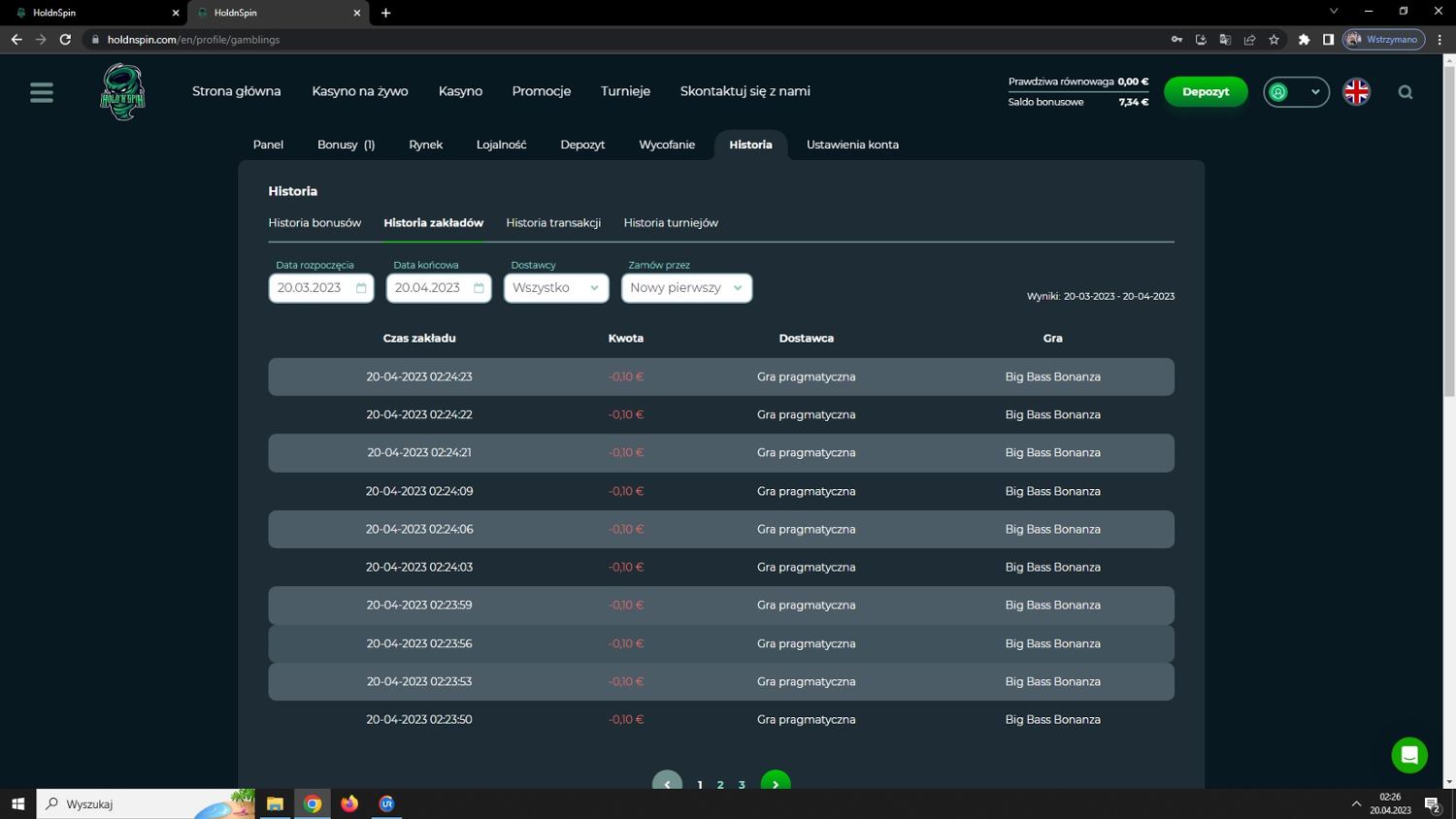Click the HoldnSpin alien logo
Screen dimensions: 1456x819
(123, 92)
